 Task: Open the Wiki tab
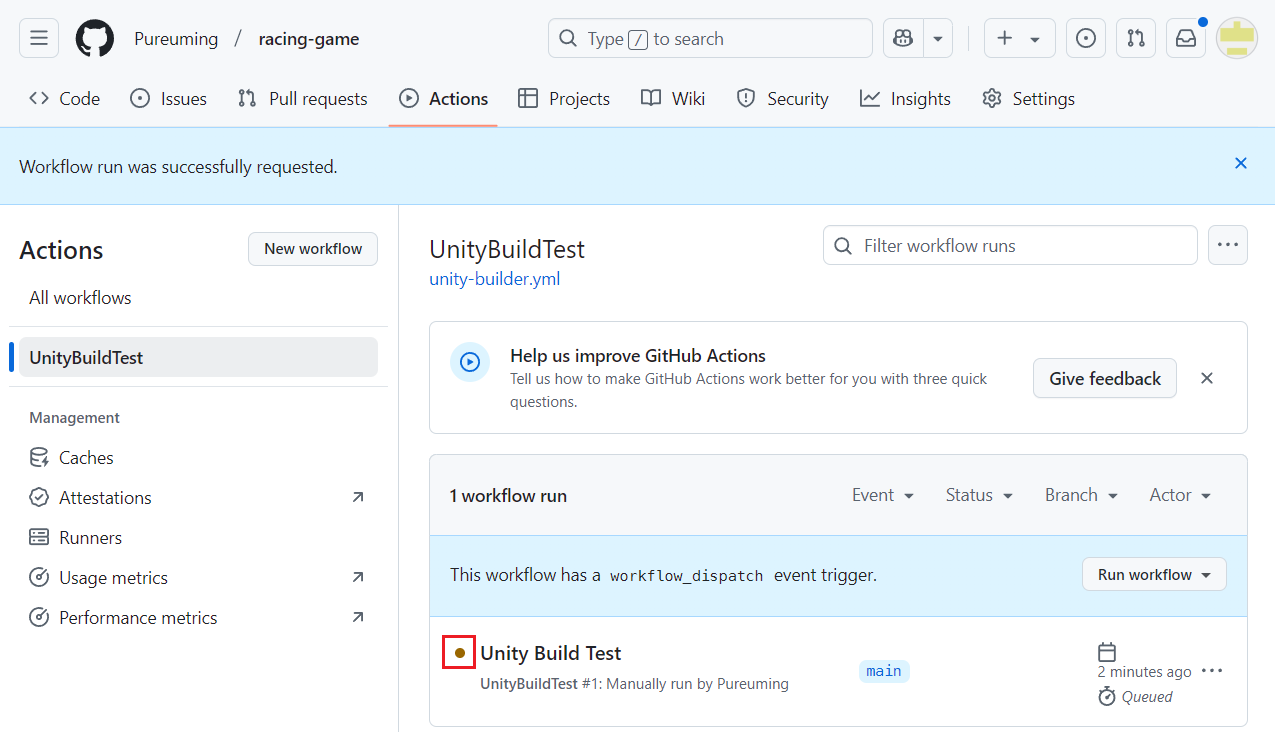click(x=673, y=98)
